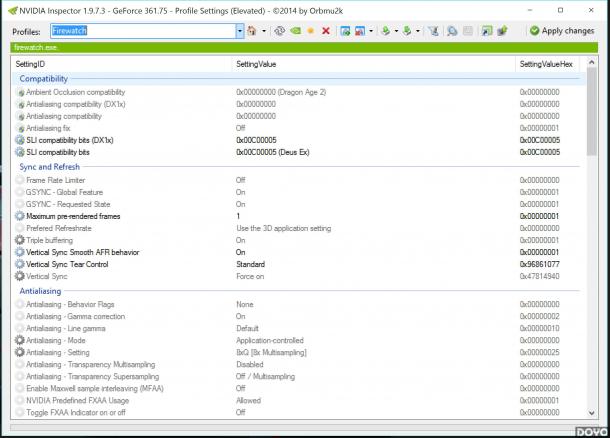Open the dropdown arrow beside the home icon
Screen dimensions: 610x438
[x=264, y=31]
